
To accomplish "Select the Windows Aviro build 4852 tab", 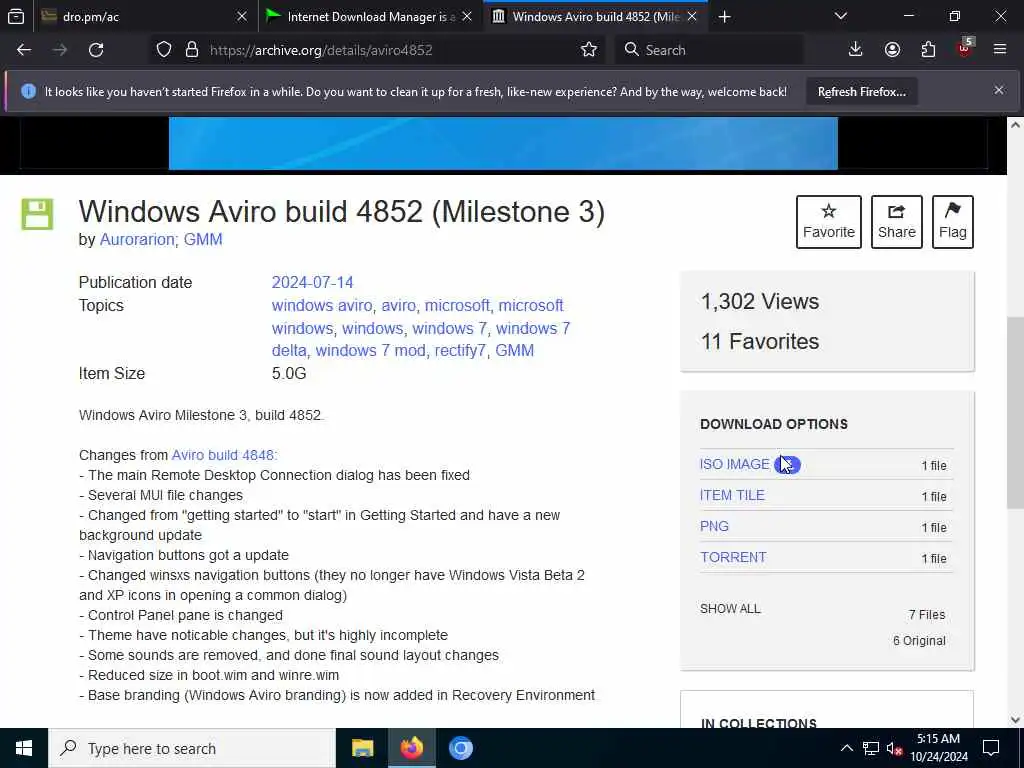I will [x=595, y=16].
